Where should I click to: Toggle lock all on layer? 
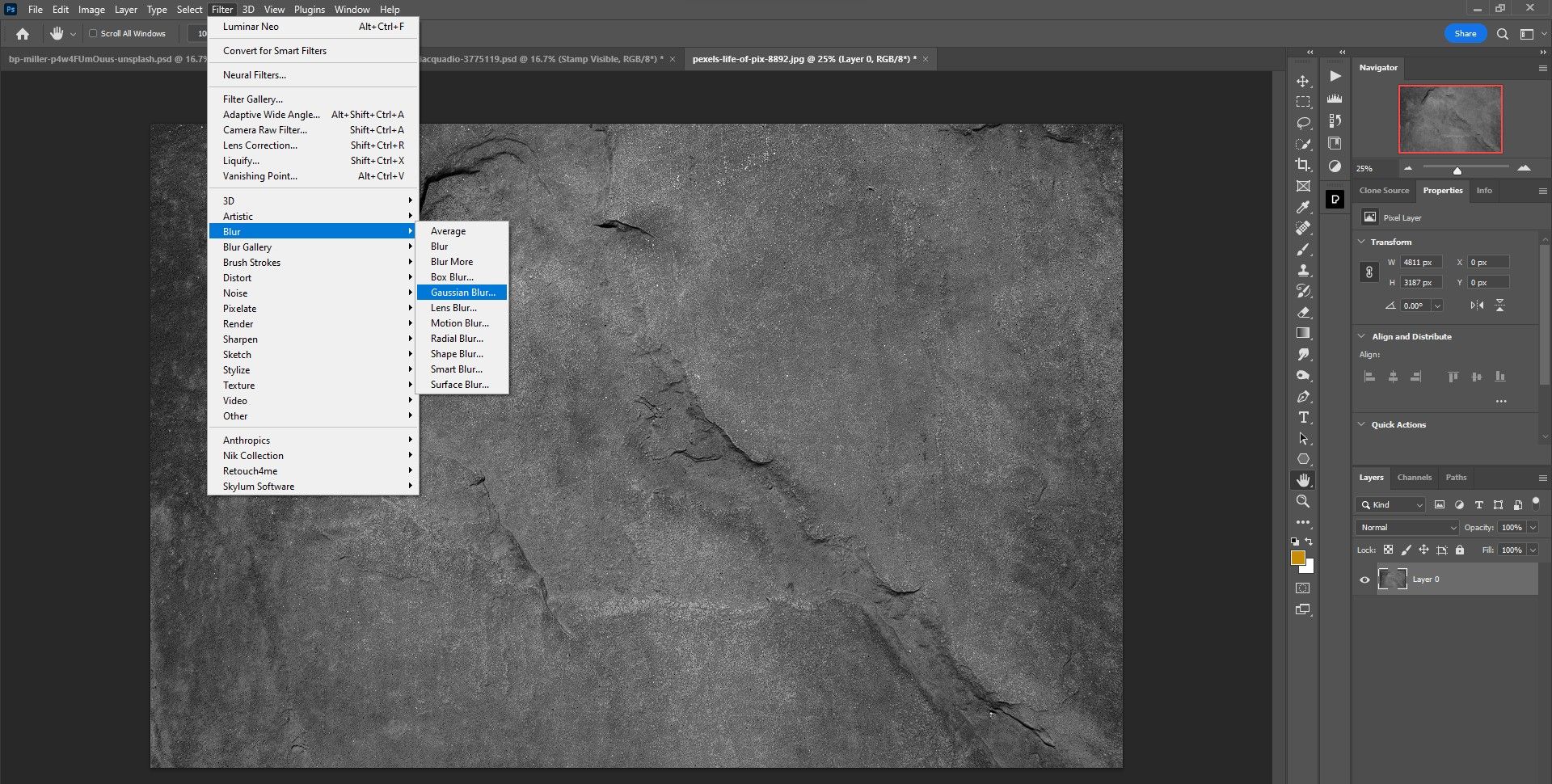pos(1460,550)
